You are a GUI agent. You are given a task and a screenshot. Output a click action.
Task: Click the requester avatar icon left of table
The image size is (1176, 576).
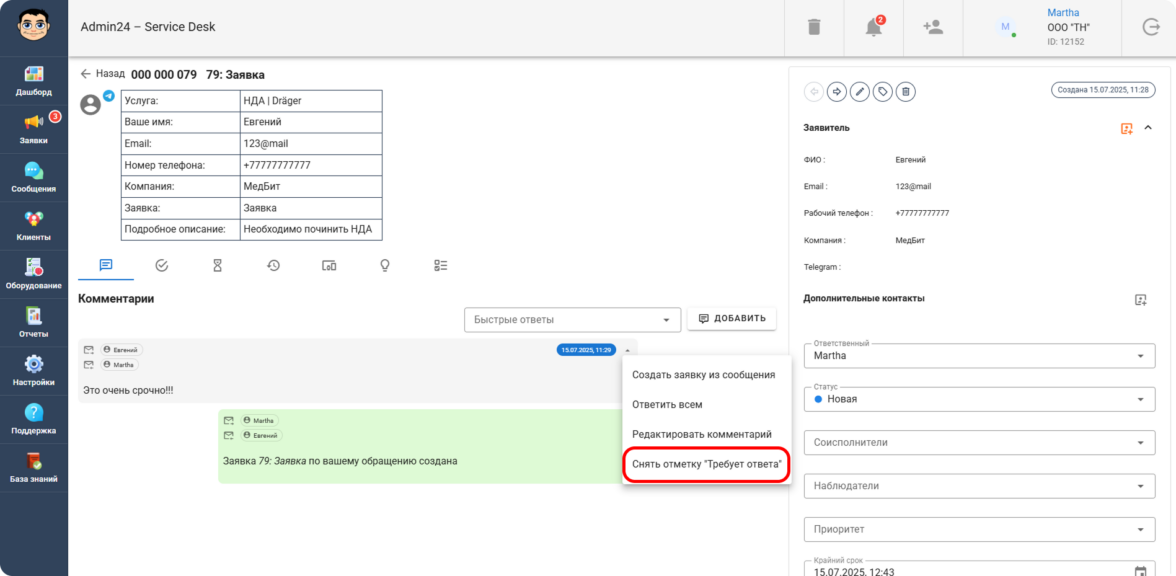click(x=91, y=104)
